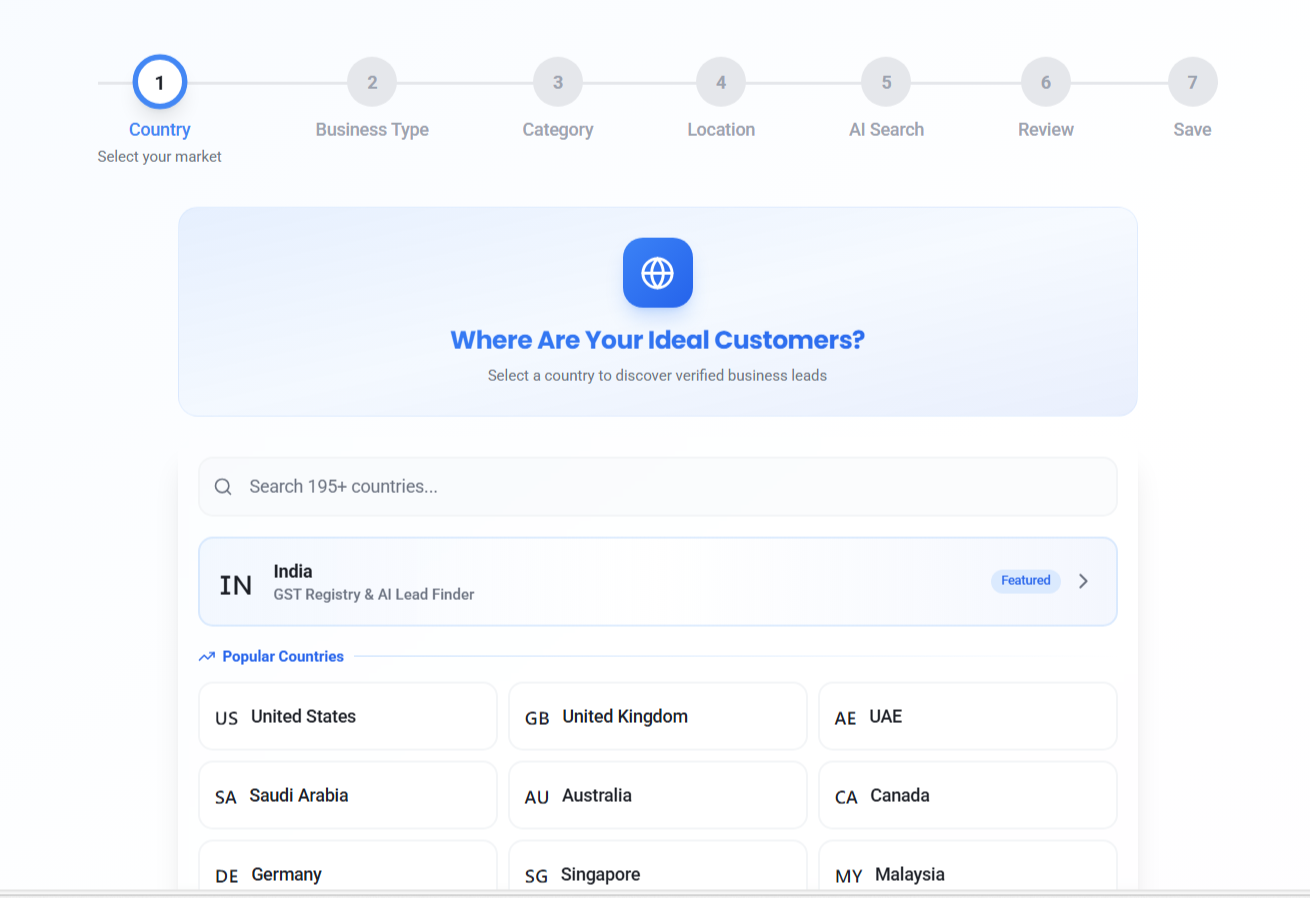Jump to step 3 Category
The image size is (1310, 898).
[558, 83]
